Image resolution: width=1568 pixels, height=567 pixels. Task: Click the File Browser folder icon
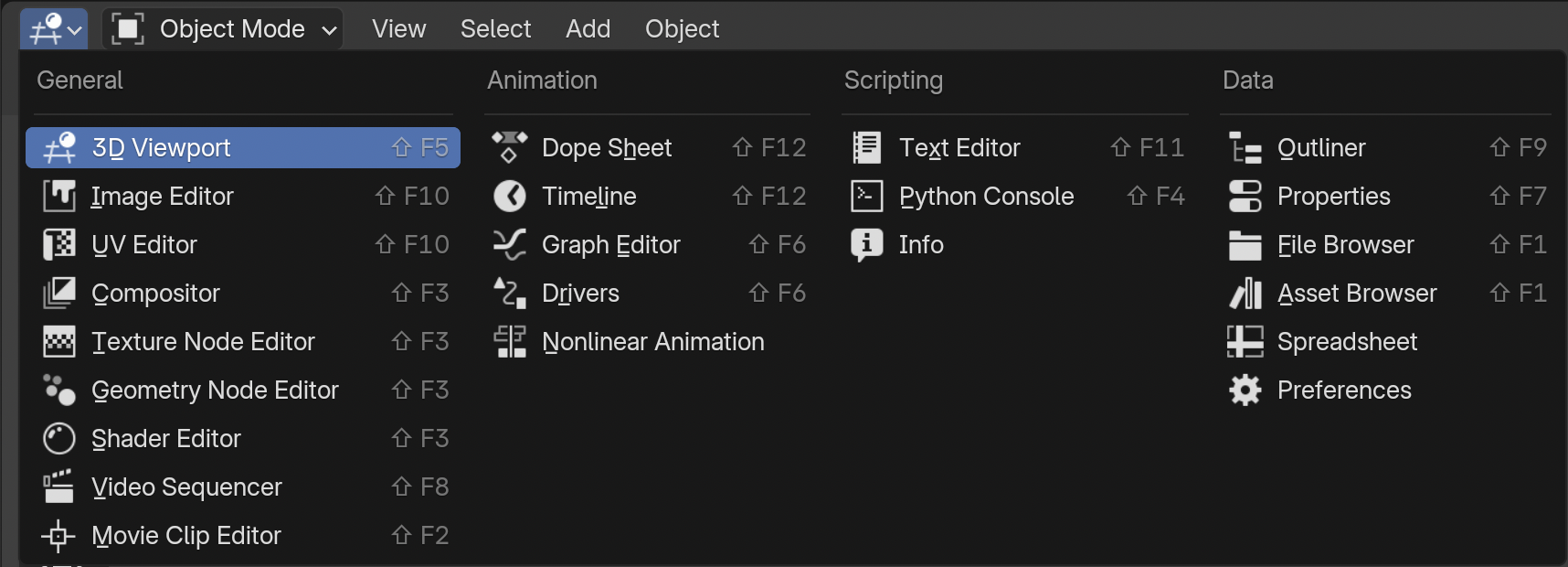point(1245,244)
